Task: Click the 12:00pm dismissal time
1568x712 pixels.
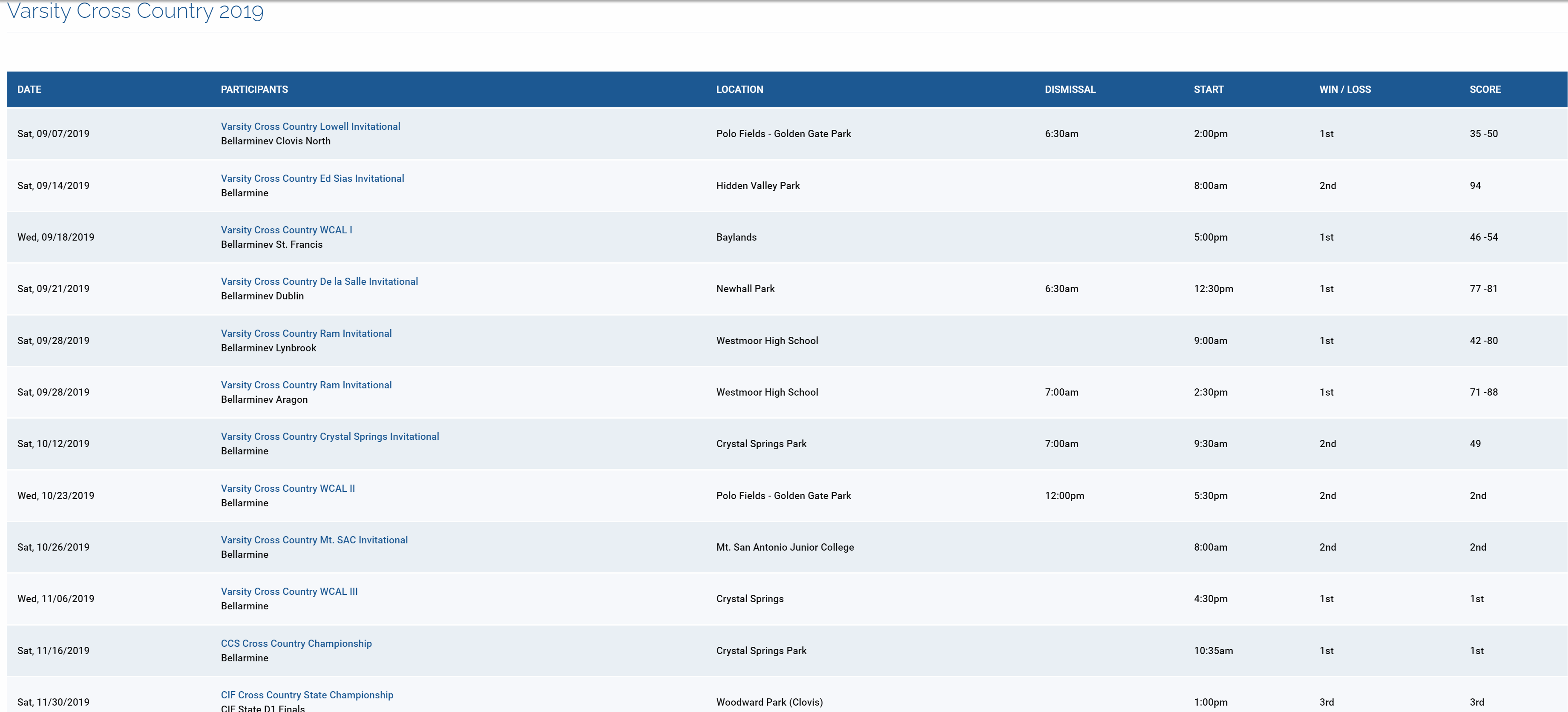Action: [1065, 496]
